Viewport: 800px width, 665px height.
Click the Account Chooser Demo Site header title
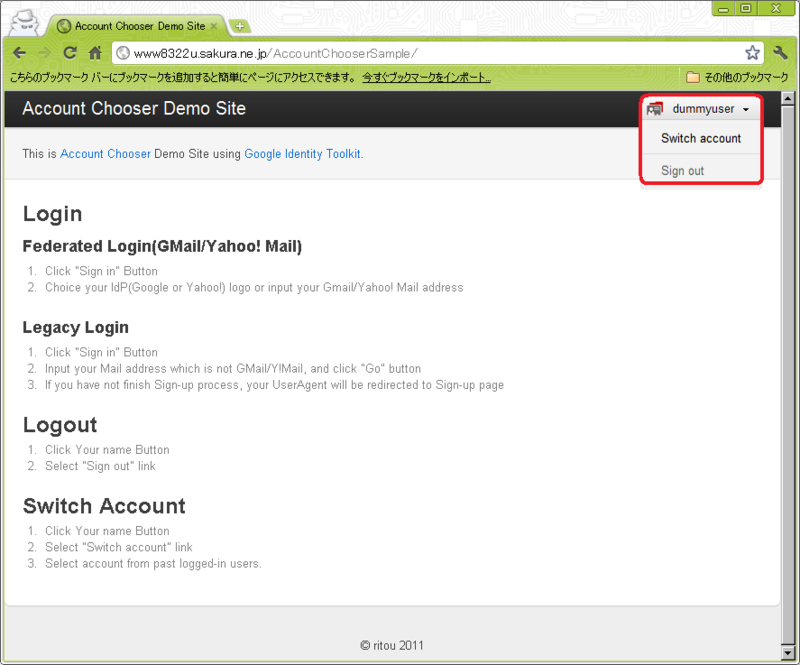[134, 109]
